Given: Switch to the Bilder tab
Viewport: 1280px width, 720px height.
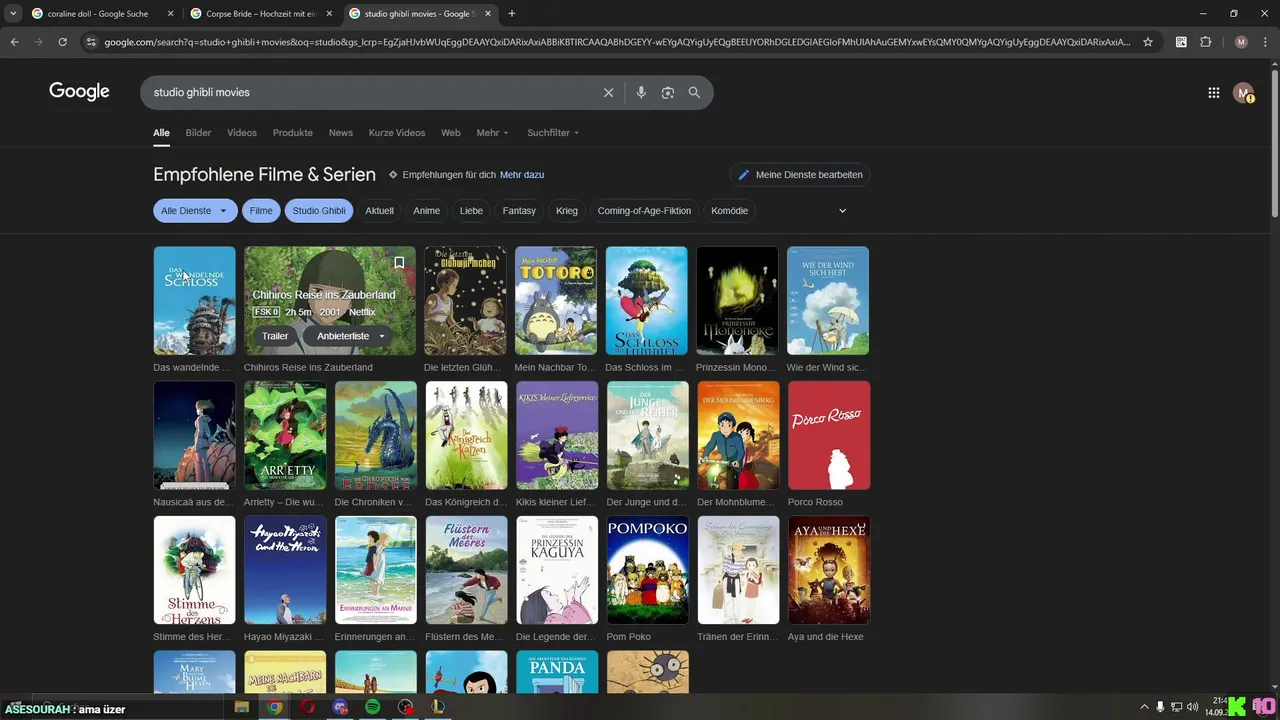Looking at the screenshot, I should [x=198, y=133].
